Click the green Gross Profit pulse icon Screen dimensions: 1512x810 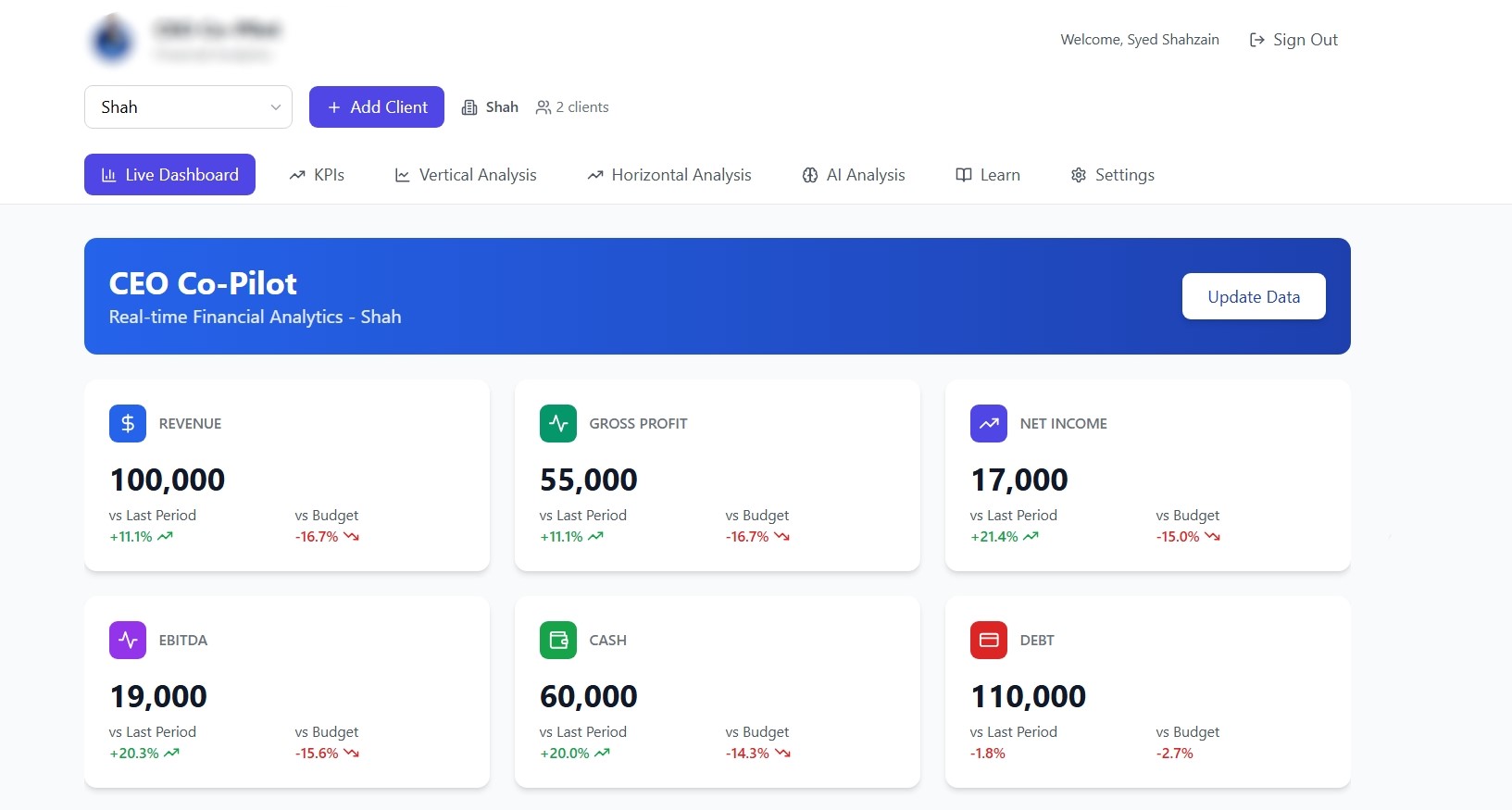tap(558, 423)
